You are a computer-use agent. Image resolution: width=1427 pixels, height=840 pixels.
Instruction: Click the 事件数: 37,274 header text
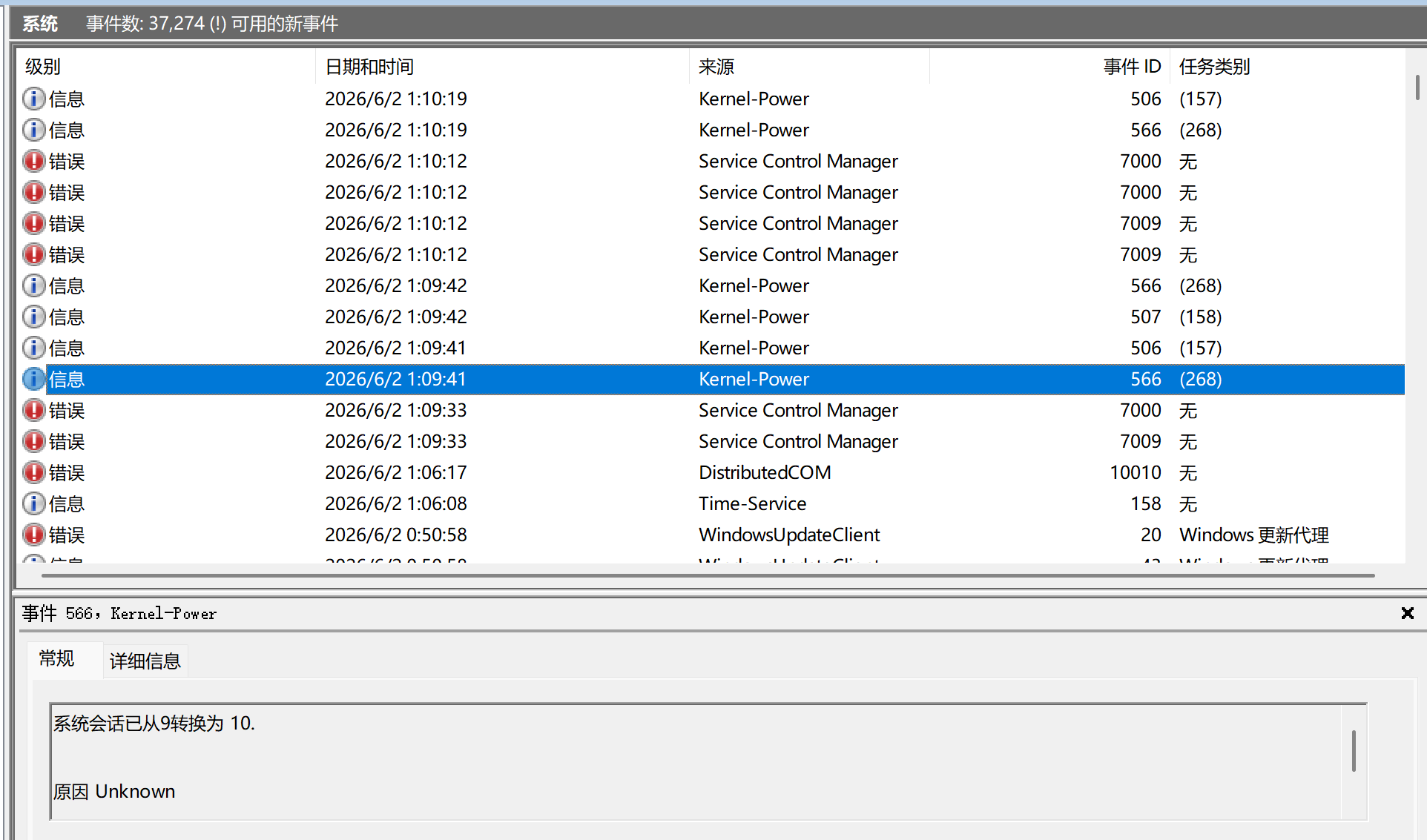tap(212, 24)
